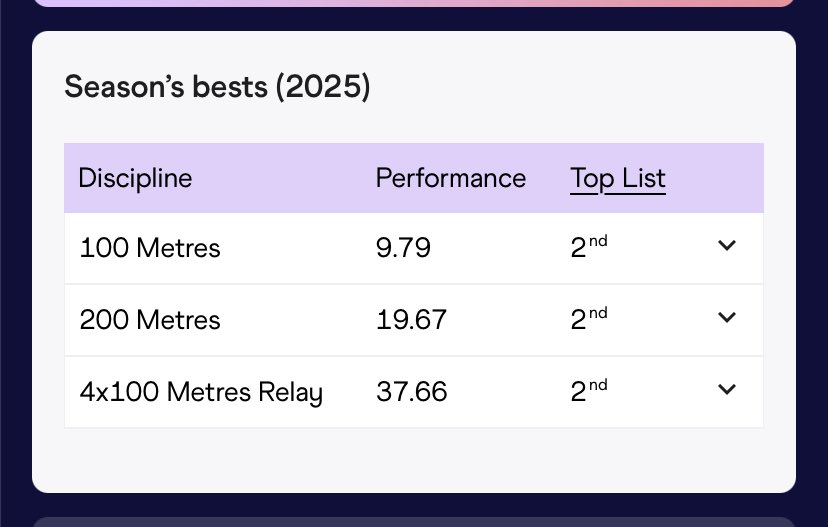Click the dark panel at the bottom edge
This screenshot has width=828, height=527.
[x=414, y=522]
